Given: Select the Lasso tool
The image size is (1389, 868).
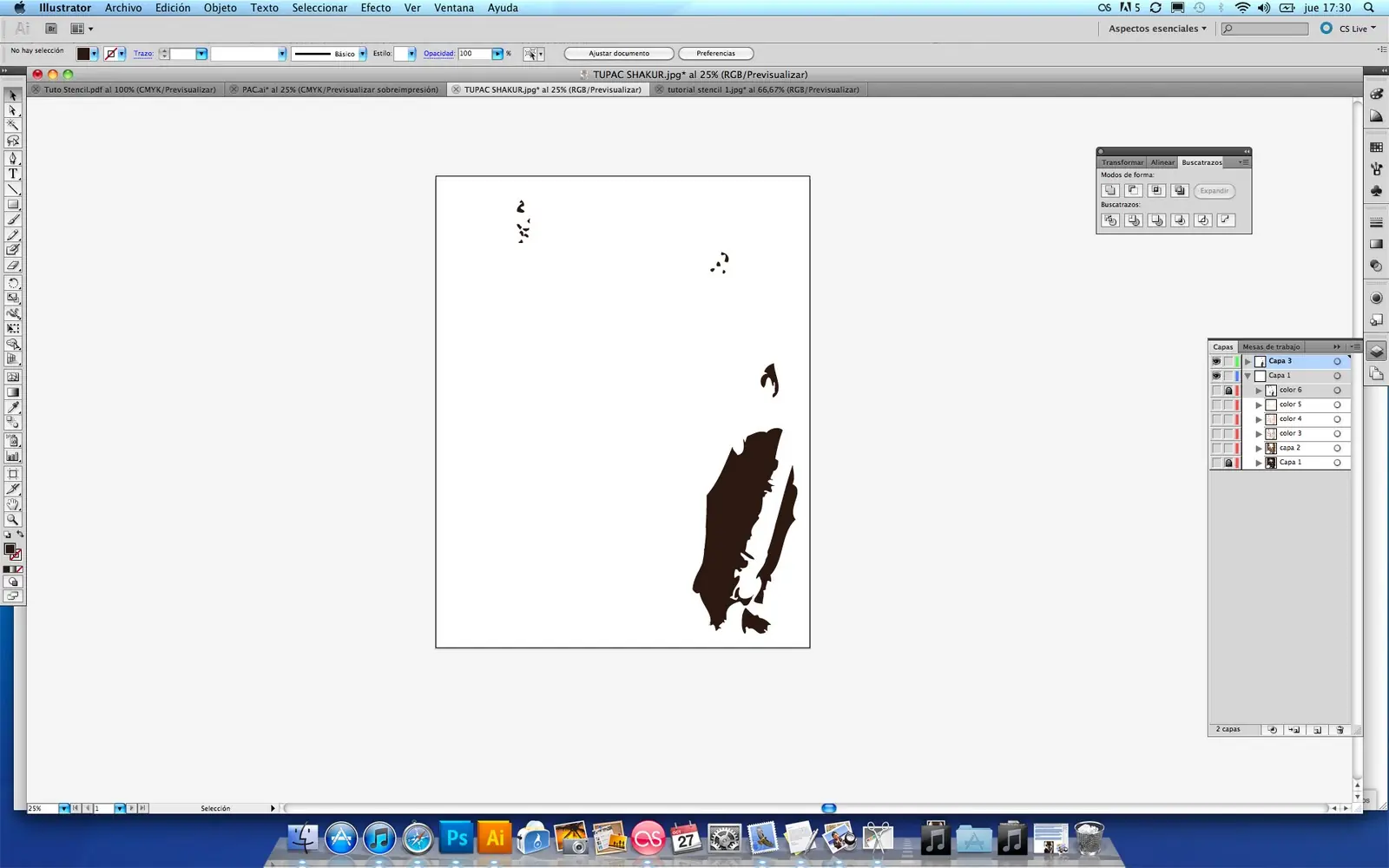Looking at the screenshot, I should (x=13, y=141).
